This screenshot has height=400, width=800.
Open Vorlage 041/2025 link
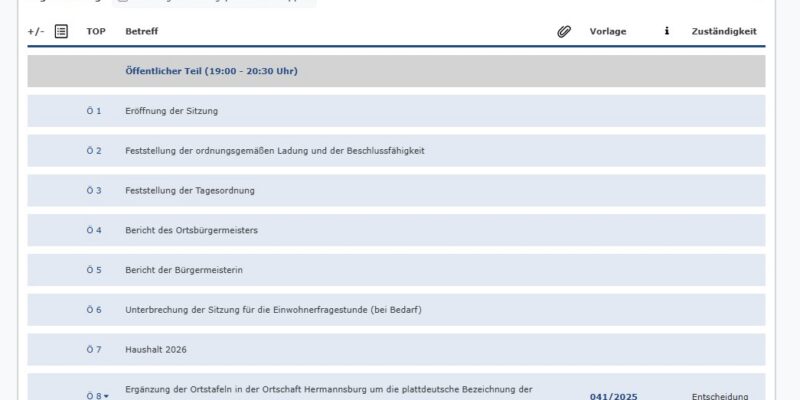(613, 395)
